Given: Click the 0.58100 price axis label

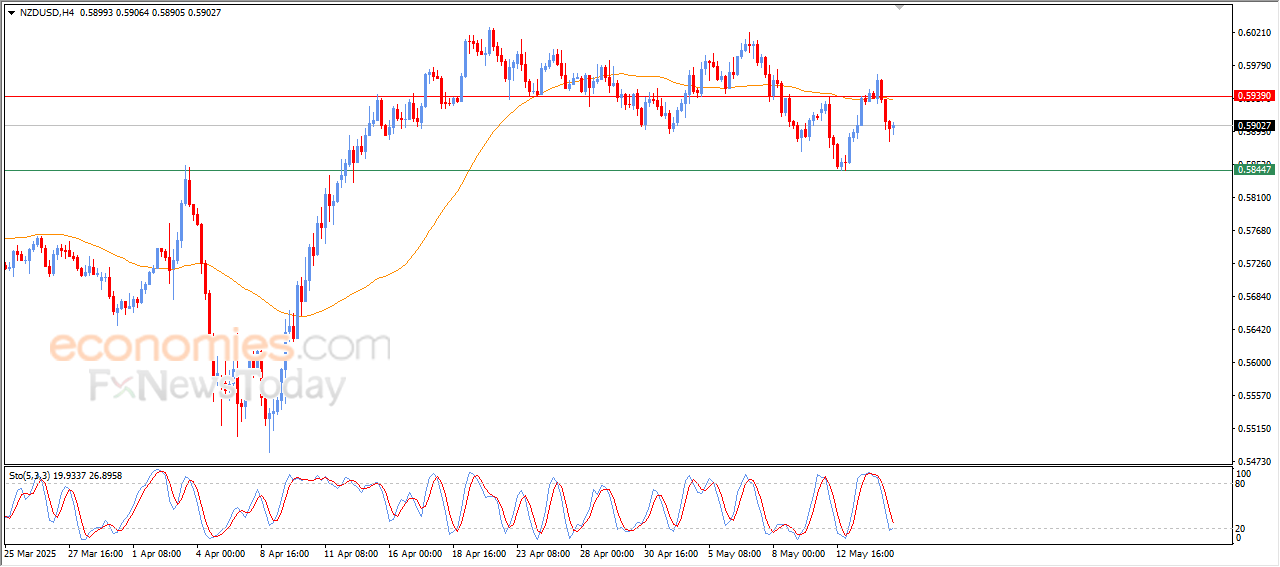Looking at the screenshot, I should click(x=1254, y=198).
